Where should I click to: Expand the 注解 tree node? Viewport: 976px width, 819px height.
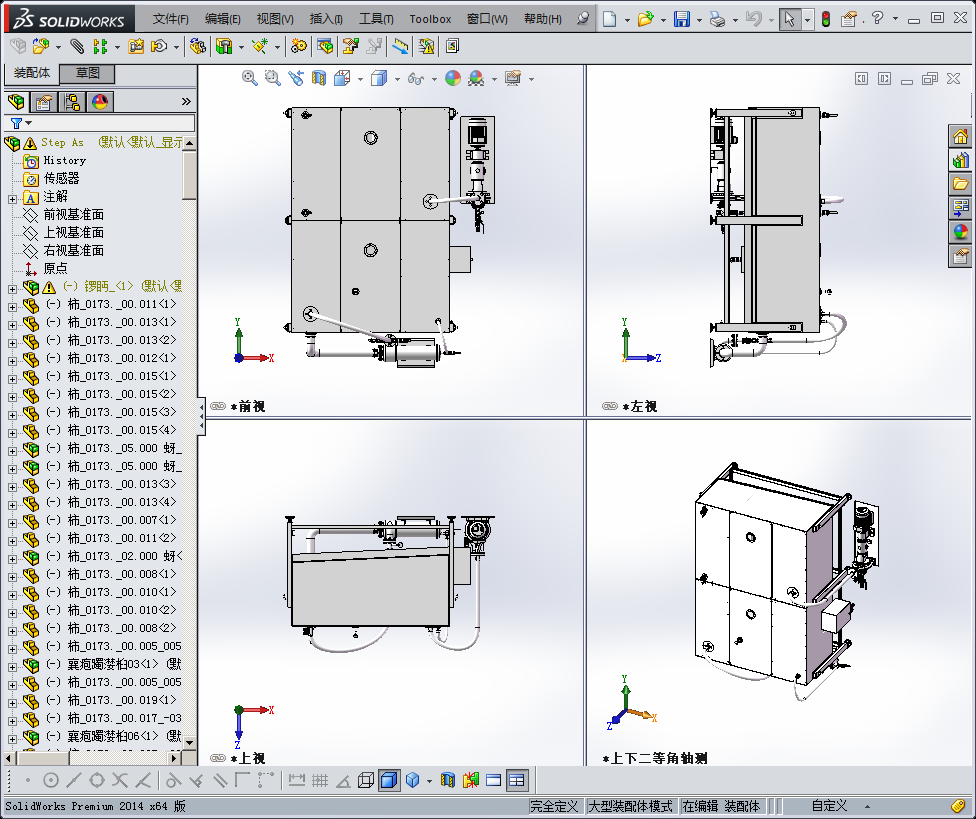coord(12,199)
